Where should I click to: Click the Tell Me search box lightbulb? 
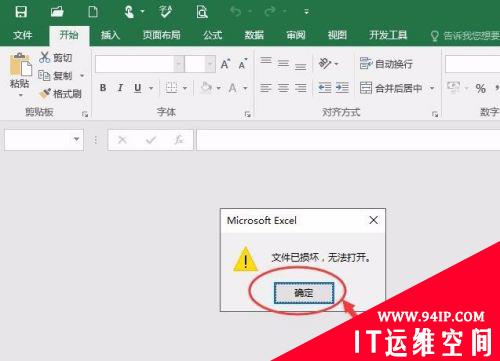(434, 36)
